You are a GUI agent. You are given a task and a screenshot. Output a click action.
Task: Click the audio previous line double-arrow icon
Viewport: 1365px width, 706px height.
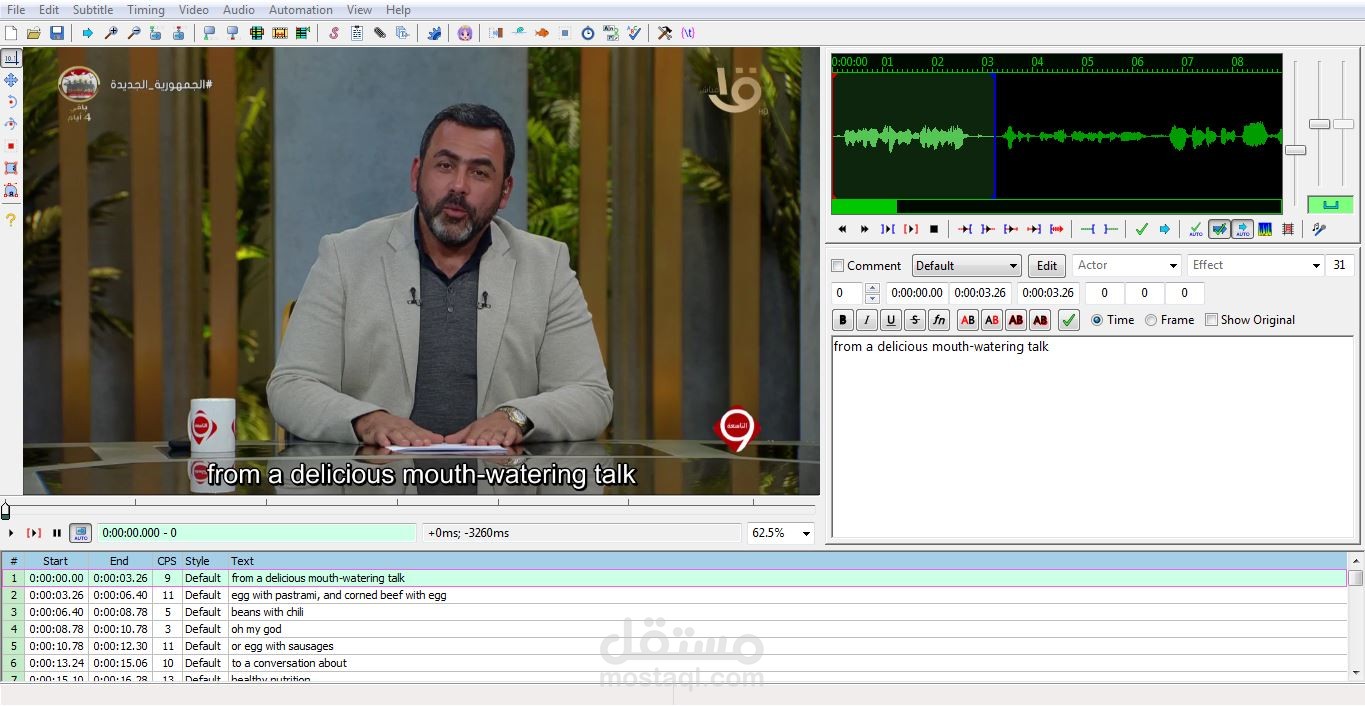click(x=842, y=229)
